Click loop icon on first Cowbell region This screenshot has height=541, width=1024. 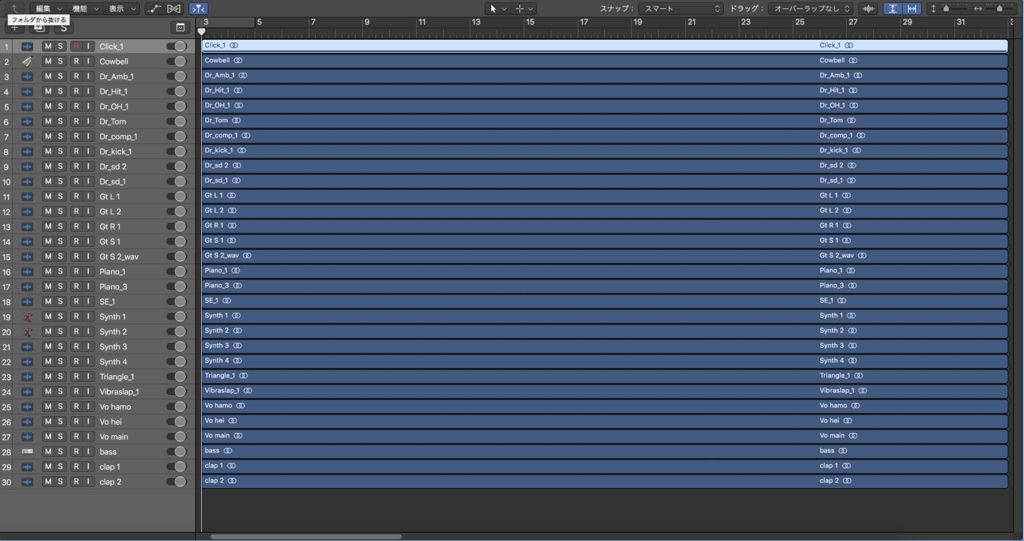(238, 60)
